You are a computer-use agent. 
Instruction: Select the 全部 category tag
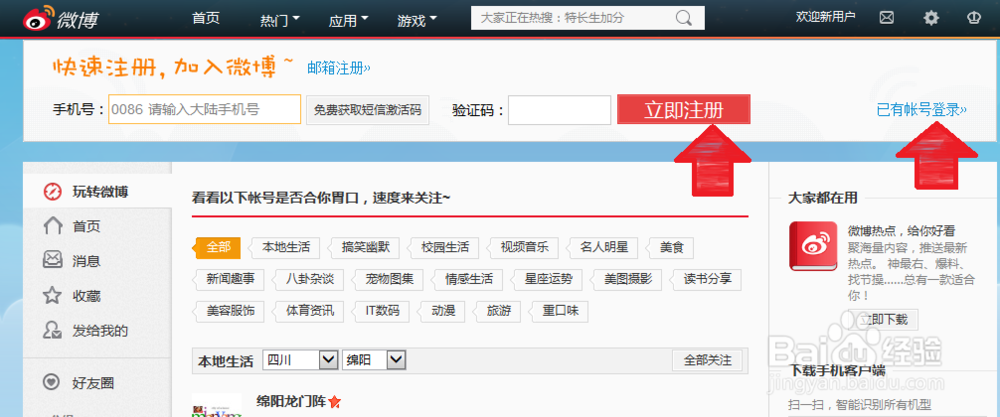click(x=218, y=247)
